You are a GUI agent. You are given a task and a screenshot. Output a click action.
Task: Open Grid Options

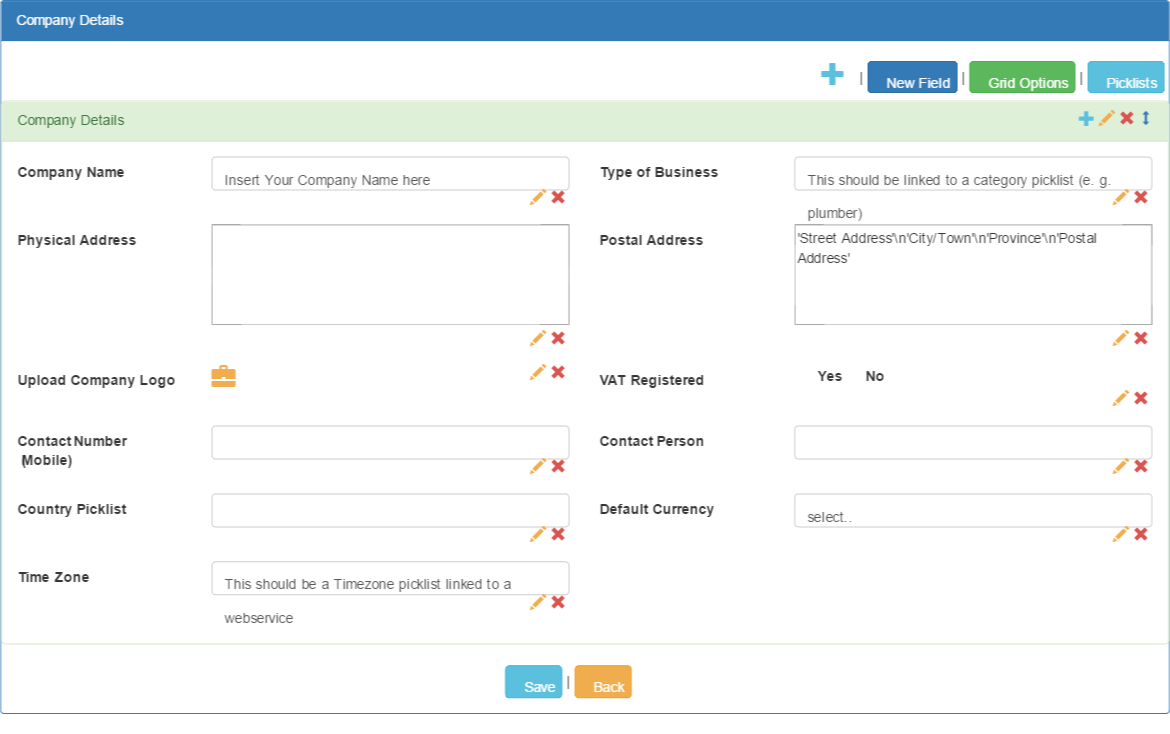point(1022,77)
